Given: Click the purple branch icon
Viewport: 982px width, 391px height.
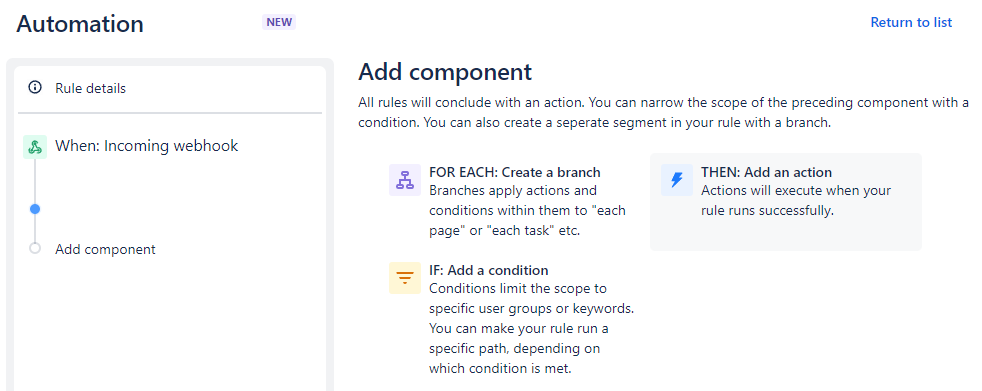Looking at the screenshot, I should pyautogui.click(x=405, y=180).
